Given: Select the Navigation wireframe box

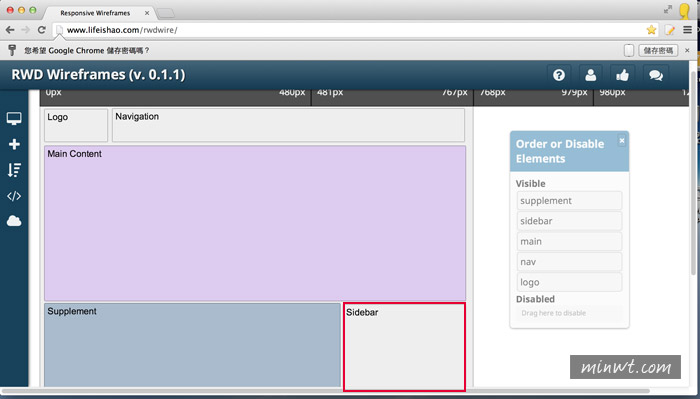Looking at the screenshot, I should point(288,125).
